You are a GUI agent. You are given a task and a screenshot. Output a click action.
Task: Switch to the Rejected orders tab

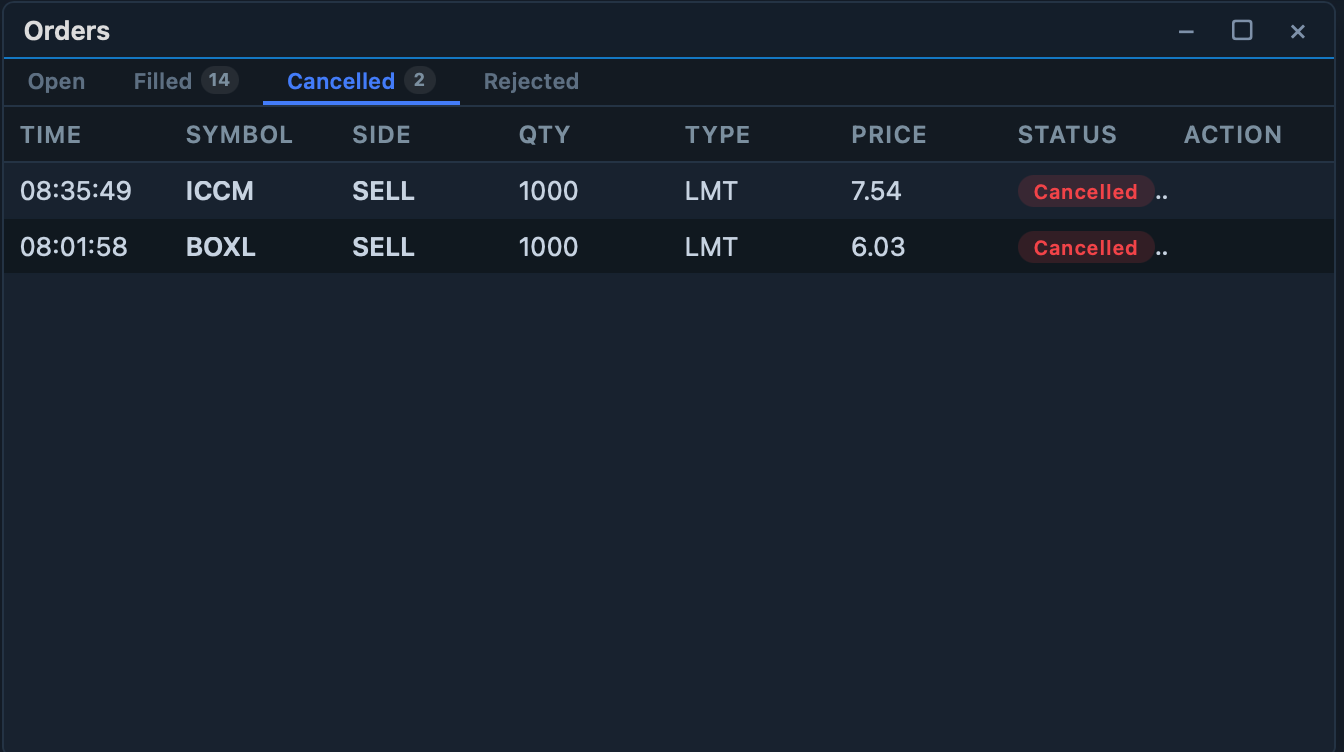(531, 81)
